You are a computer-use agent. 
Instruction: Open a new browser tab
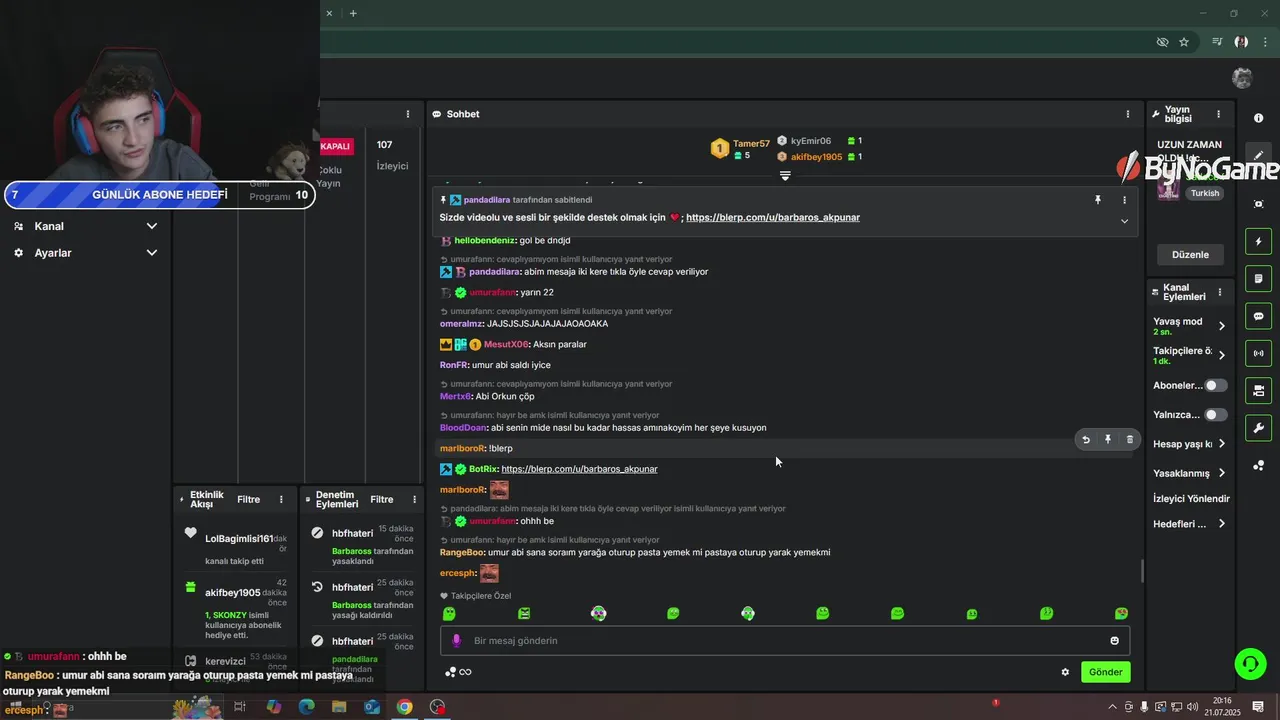pyautogui.click(x=353, y=13)
